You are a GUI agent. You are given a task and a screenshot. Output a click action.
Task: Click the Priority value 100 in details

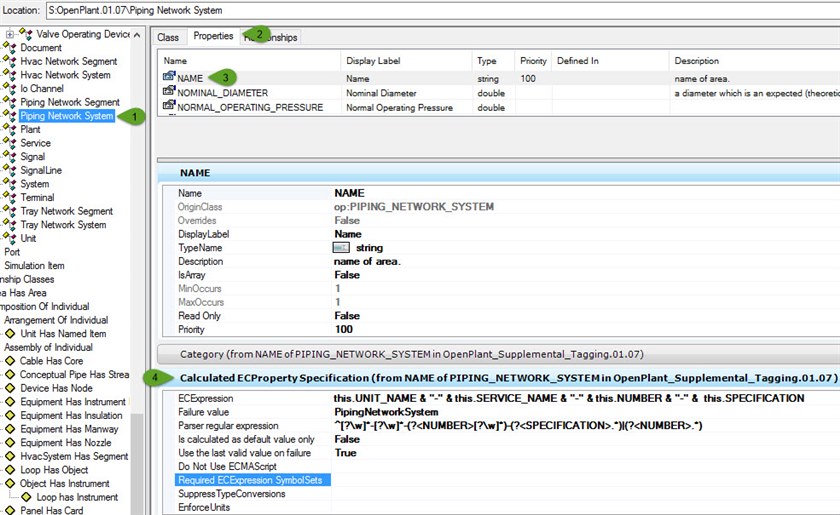(x=344, y=329)
